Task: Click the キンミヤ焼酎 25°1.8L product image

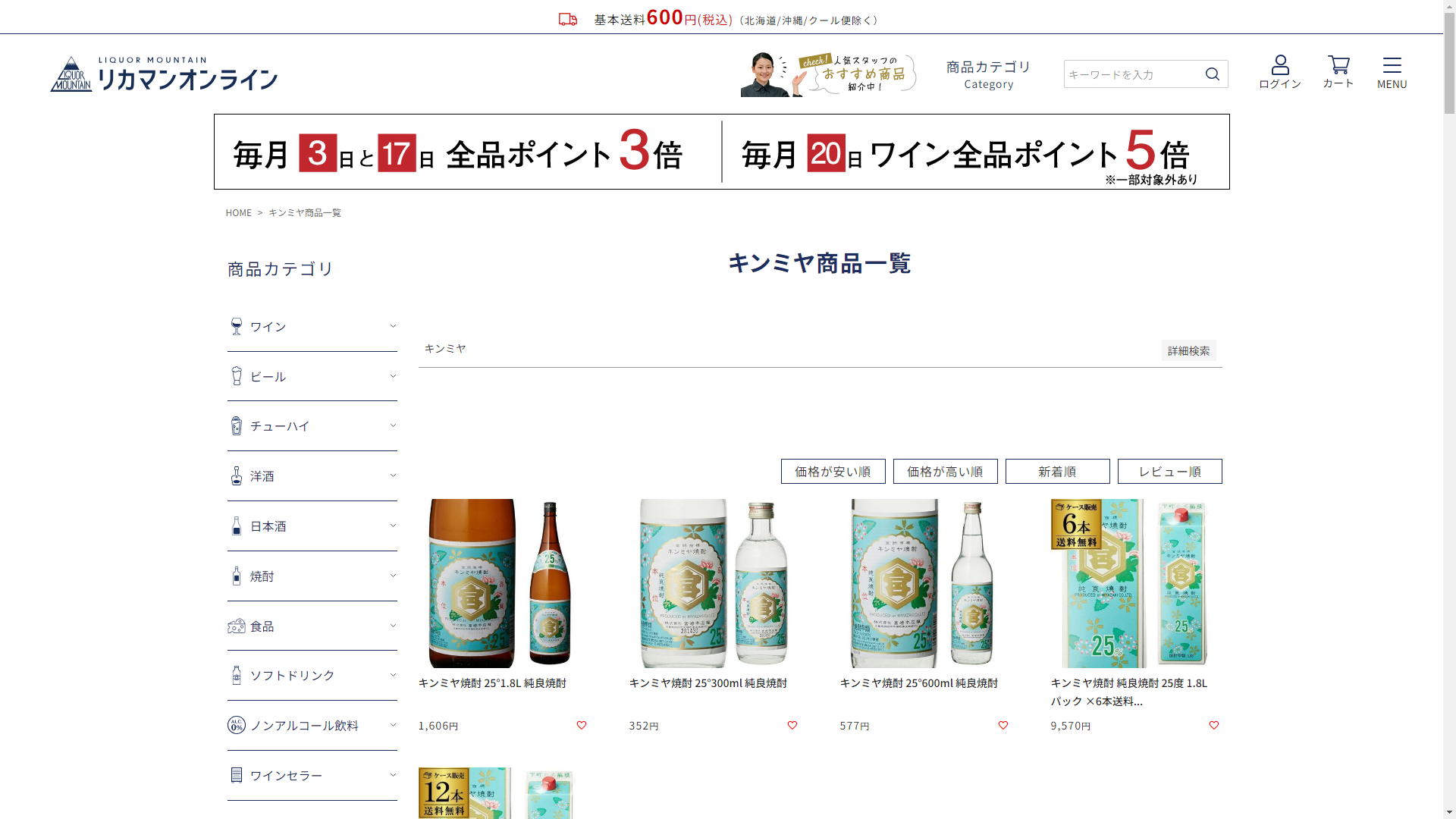Action: click(x=503, y=583)
